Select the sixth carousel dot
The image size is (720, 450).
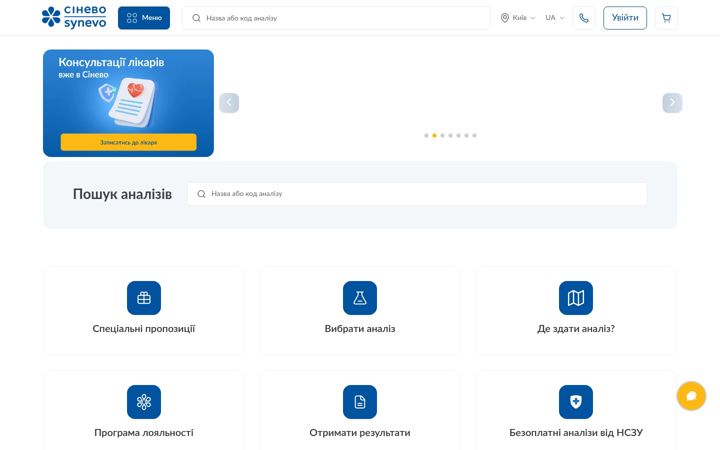coord(467,135)
